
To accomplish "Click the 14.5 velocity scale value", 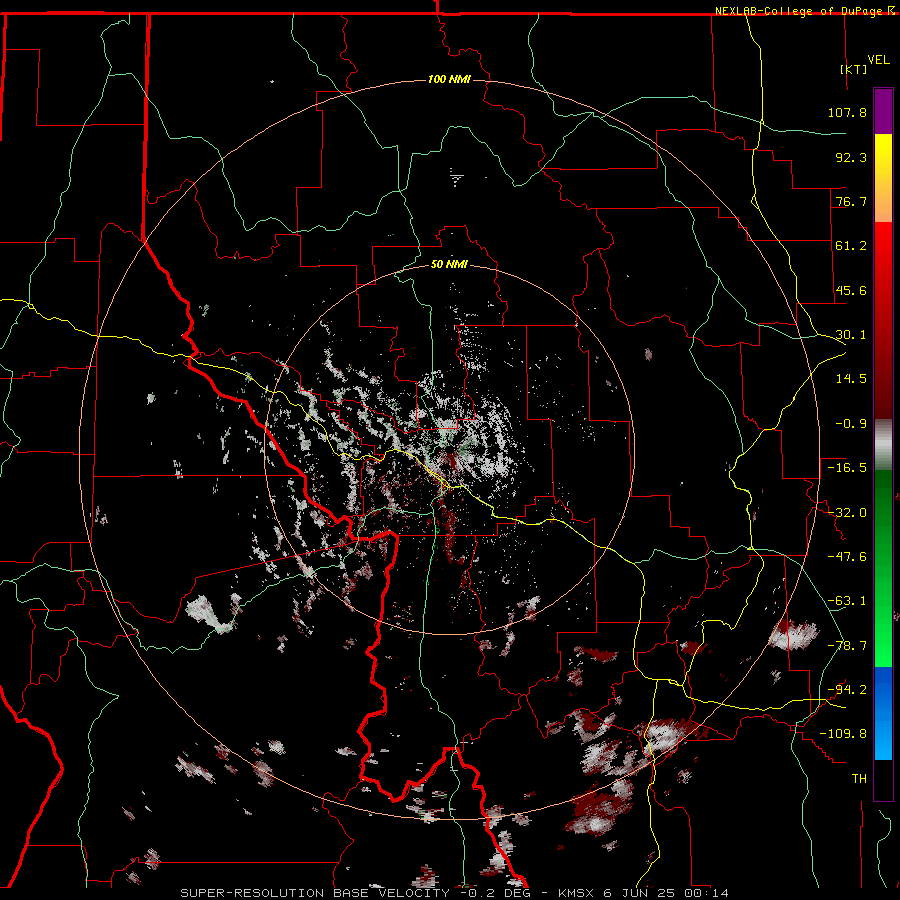I will click(851, 379).
